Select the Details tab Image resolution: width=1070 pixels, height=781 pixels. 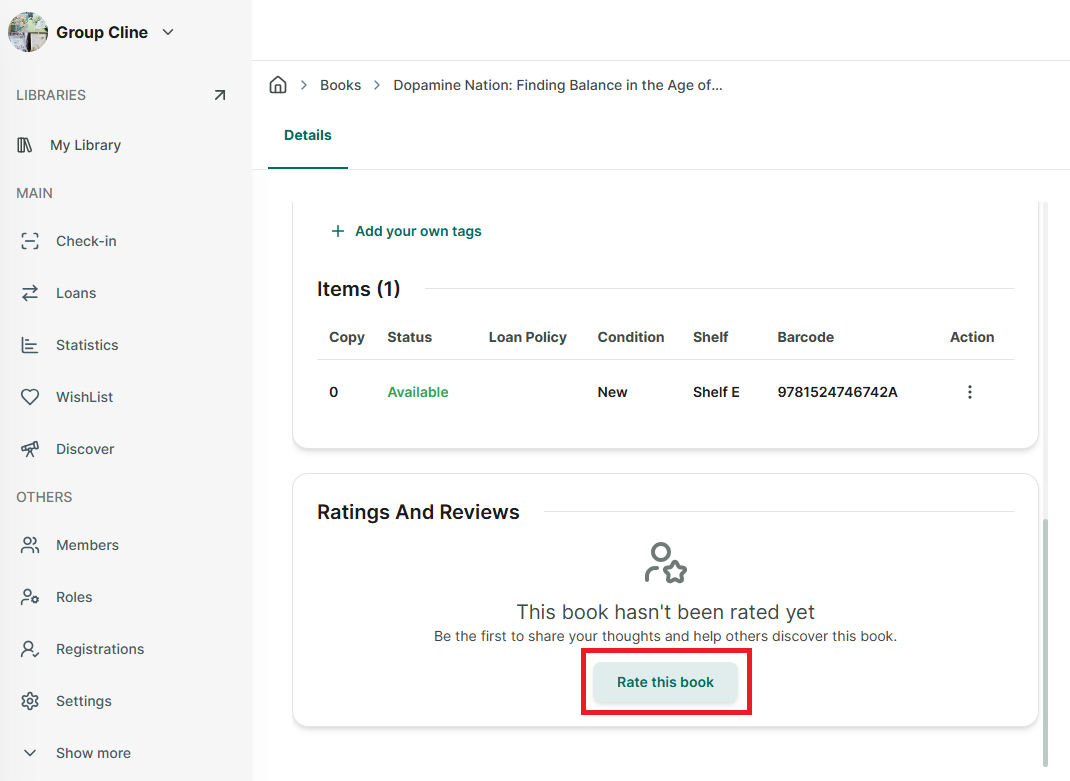pyautogui.click(x=308, y=135)
